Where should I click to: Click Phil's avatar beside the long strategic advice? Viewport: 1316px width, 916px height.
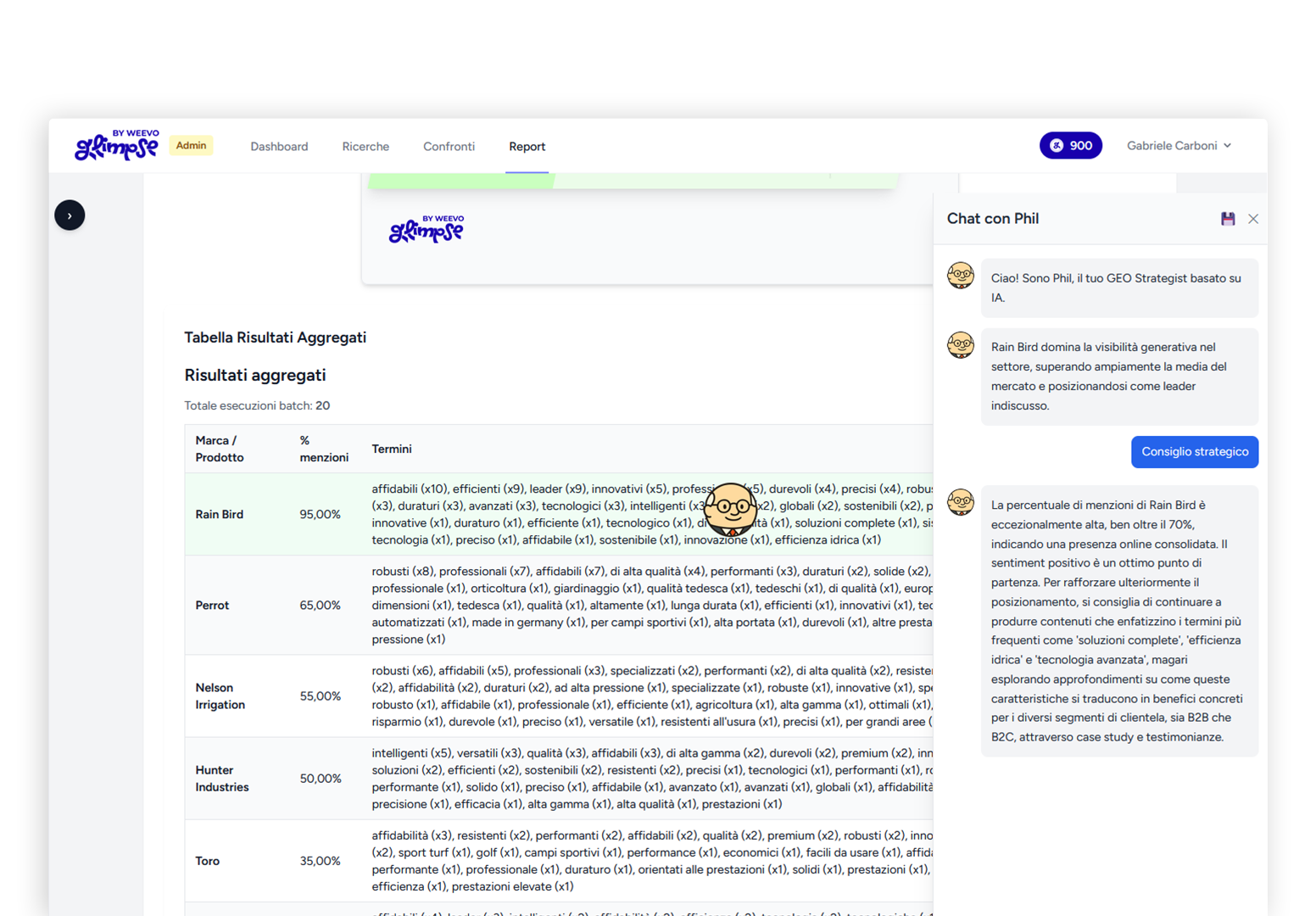point(961,502)
